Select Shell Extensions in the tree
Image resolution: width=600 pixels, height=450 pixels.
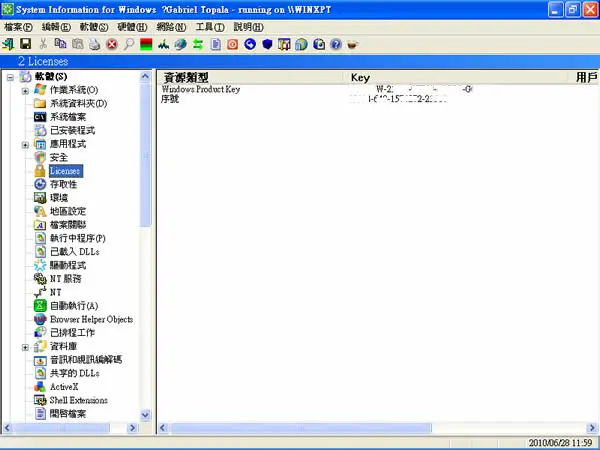pos(79,400)
